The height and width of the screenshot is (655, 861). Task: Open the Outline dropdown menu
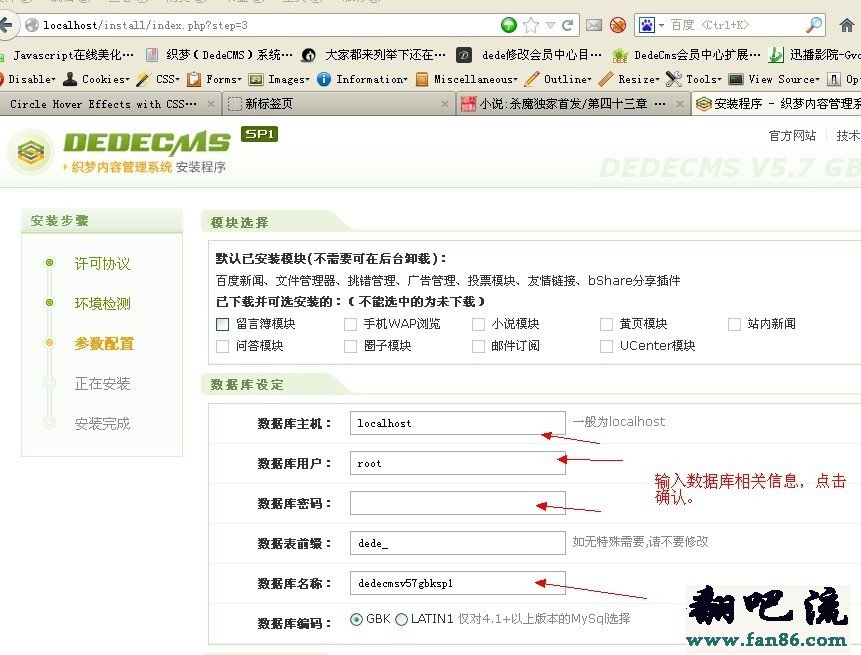(558, 79)
